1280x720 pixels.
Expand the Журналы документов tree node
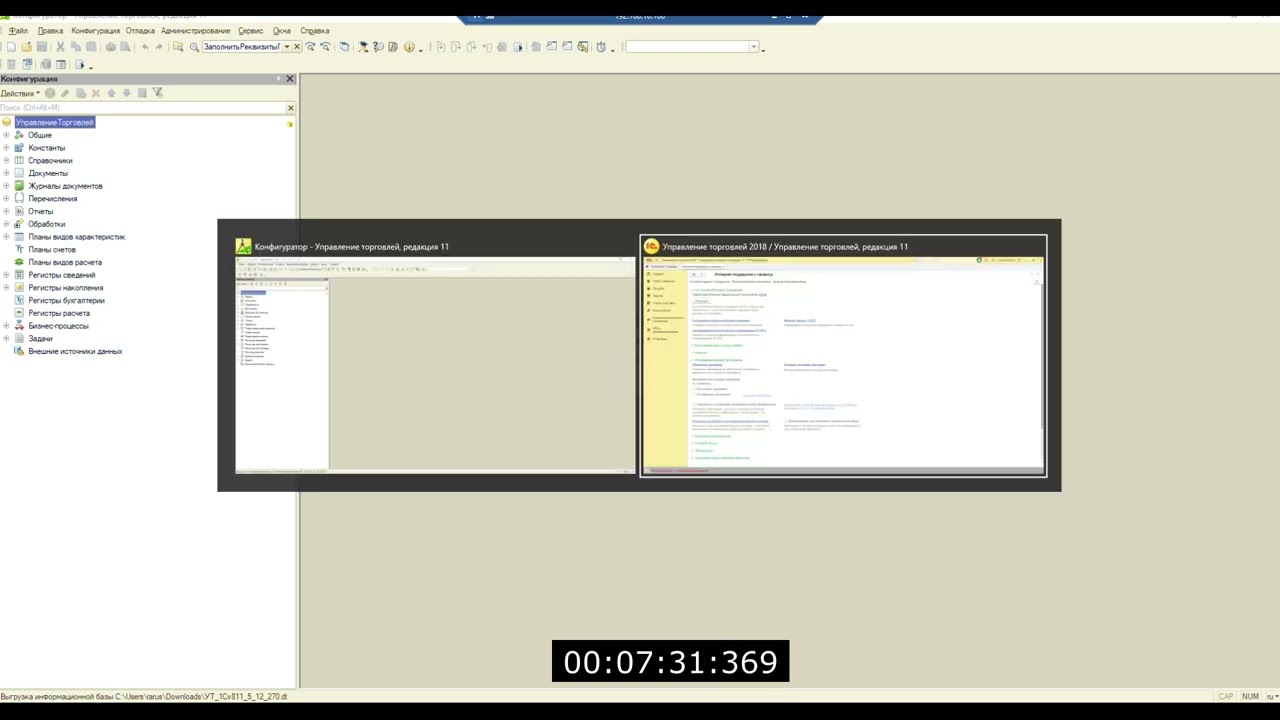(x=6, y=186)
